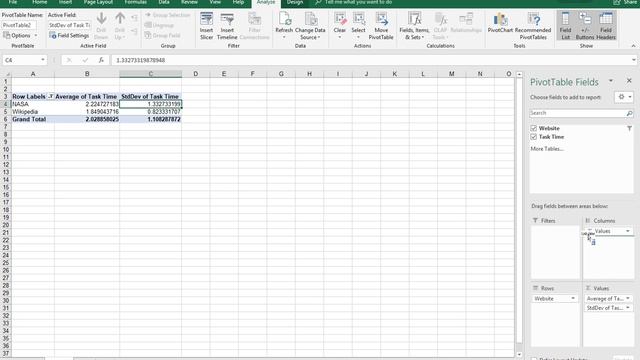Select cell A4 labeled NASA

pyautogui.click(x=33, y=104)
